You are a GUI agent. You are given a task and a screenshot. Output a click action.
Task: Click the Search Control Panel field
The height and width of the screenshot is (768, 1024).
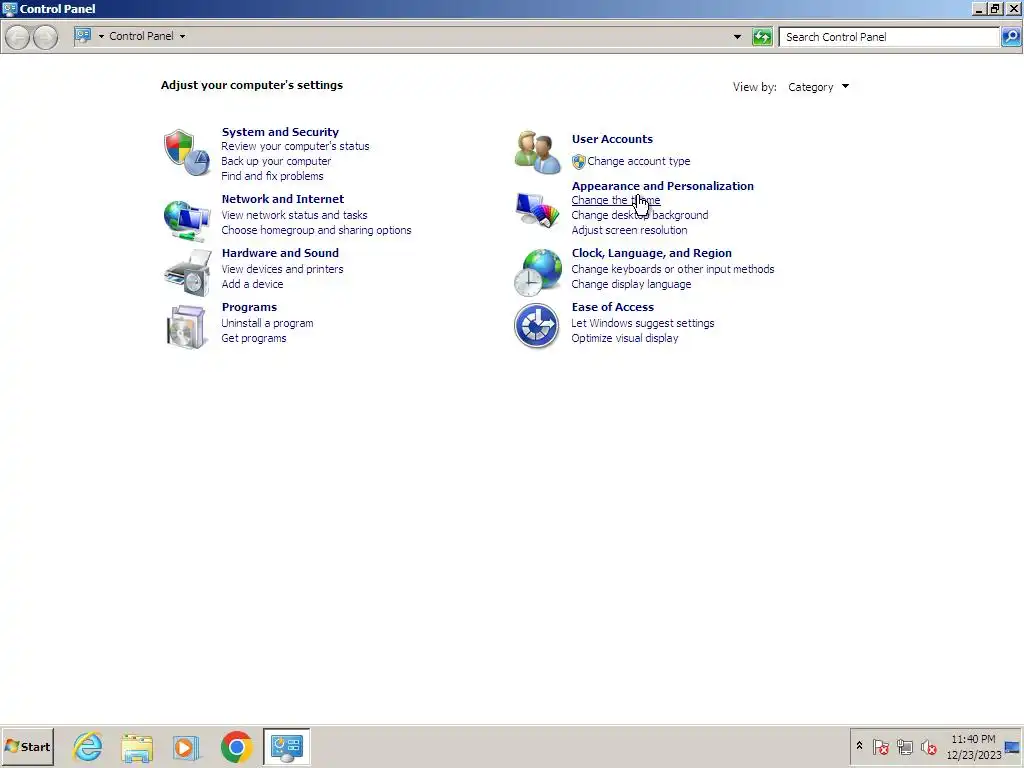889,37
